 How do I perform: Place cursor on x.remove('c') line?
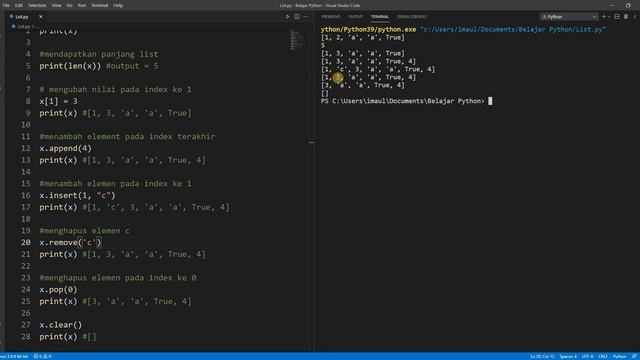tap(70, 242)
